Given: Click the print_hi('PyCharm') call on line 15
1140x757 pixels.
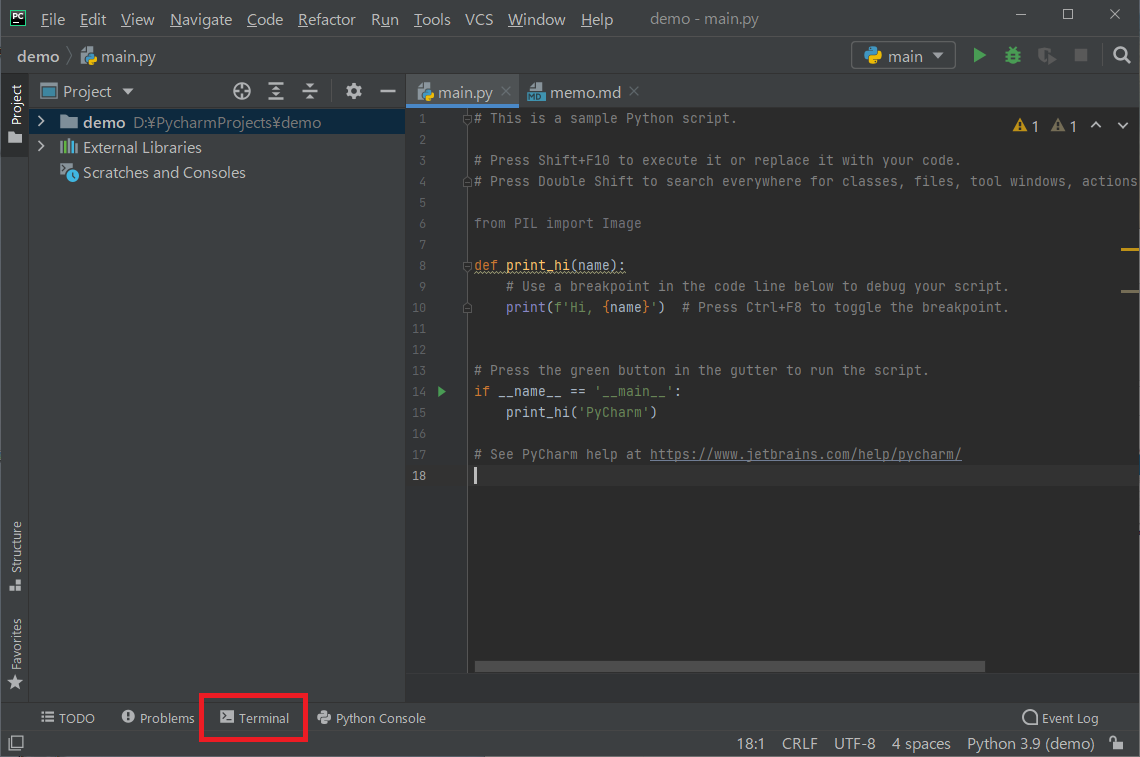Looking at the screenshot, I should (581, 412).
